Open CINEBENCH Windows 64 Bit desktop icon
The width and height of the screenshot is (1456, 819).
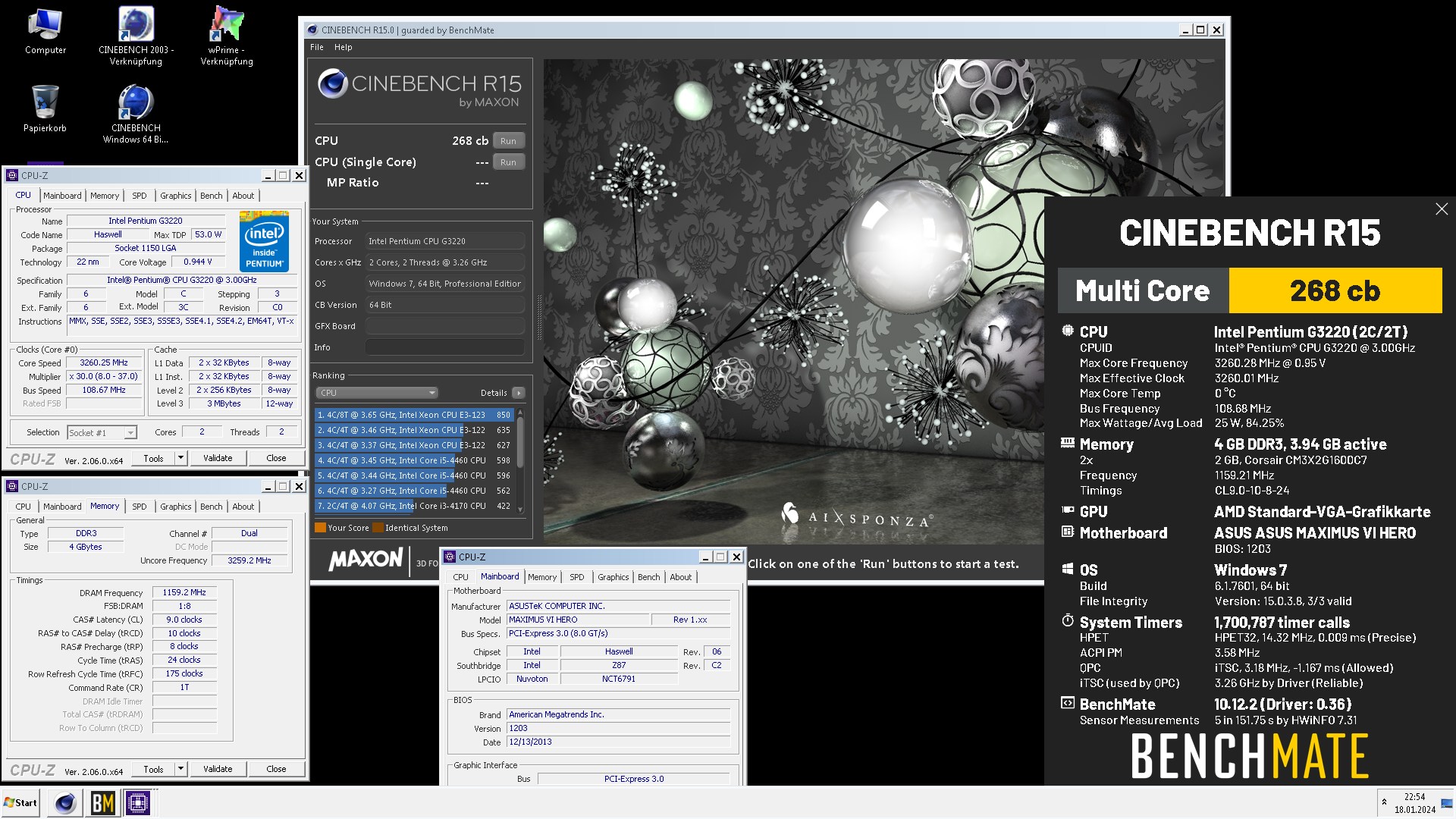pyautogui.click(x=136, y=114)
